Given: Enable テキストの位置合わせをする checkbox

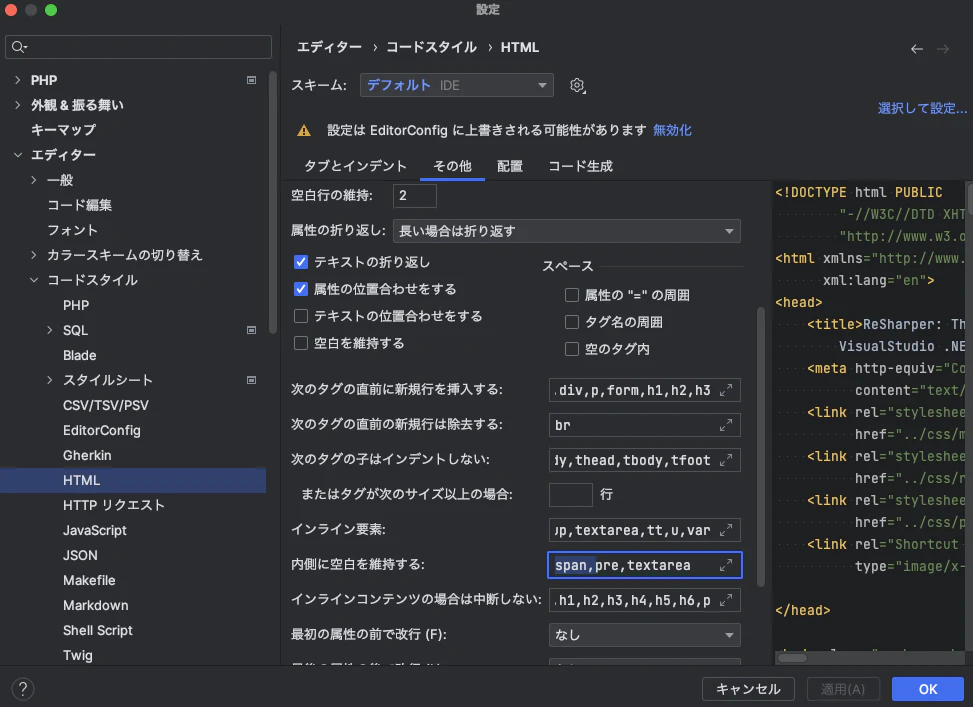Looking at the screenshot, I should point(301,316).
